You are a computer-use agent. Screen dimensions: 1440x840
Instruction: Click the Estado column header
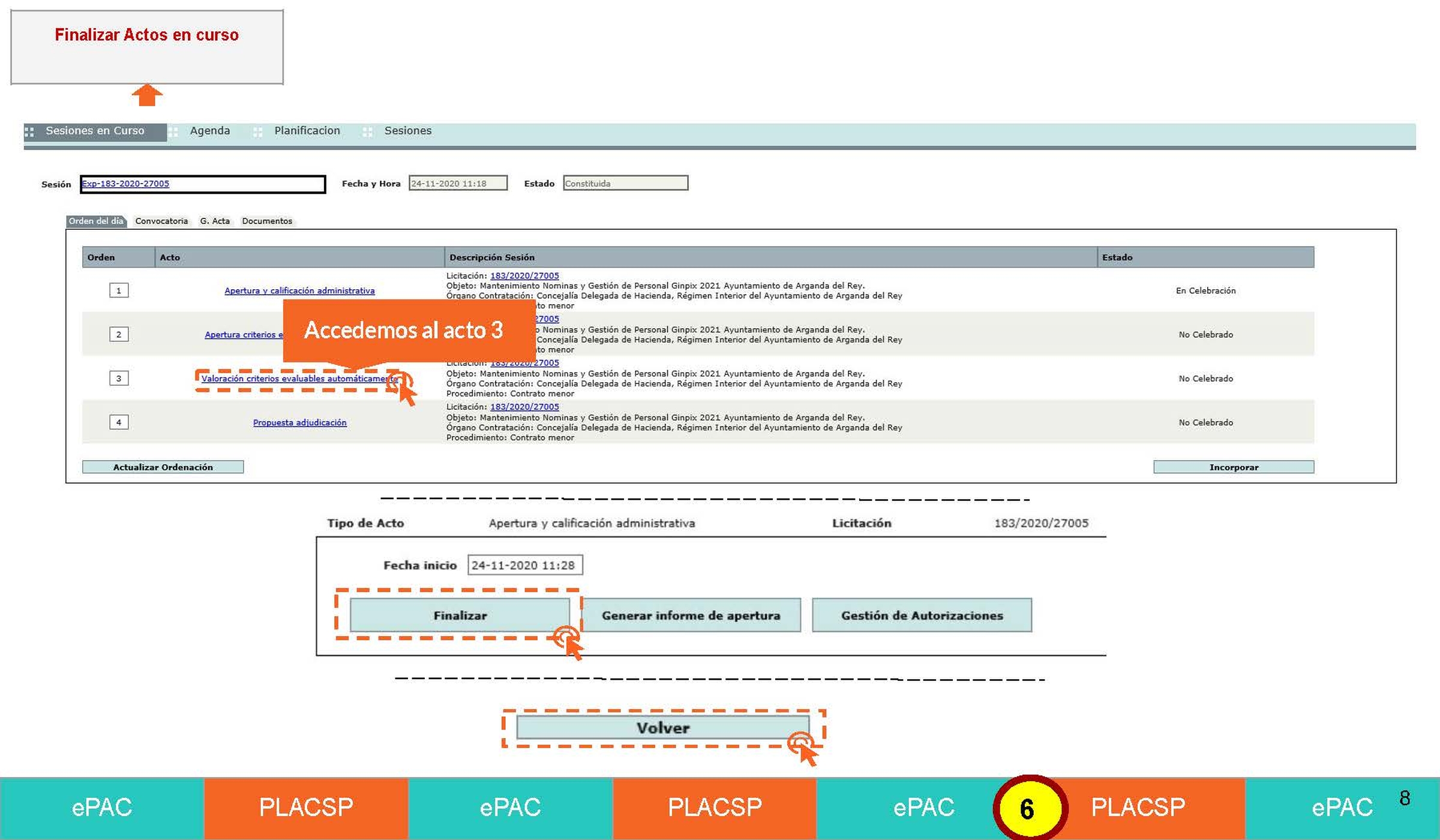point(1205,257)
